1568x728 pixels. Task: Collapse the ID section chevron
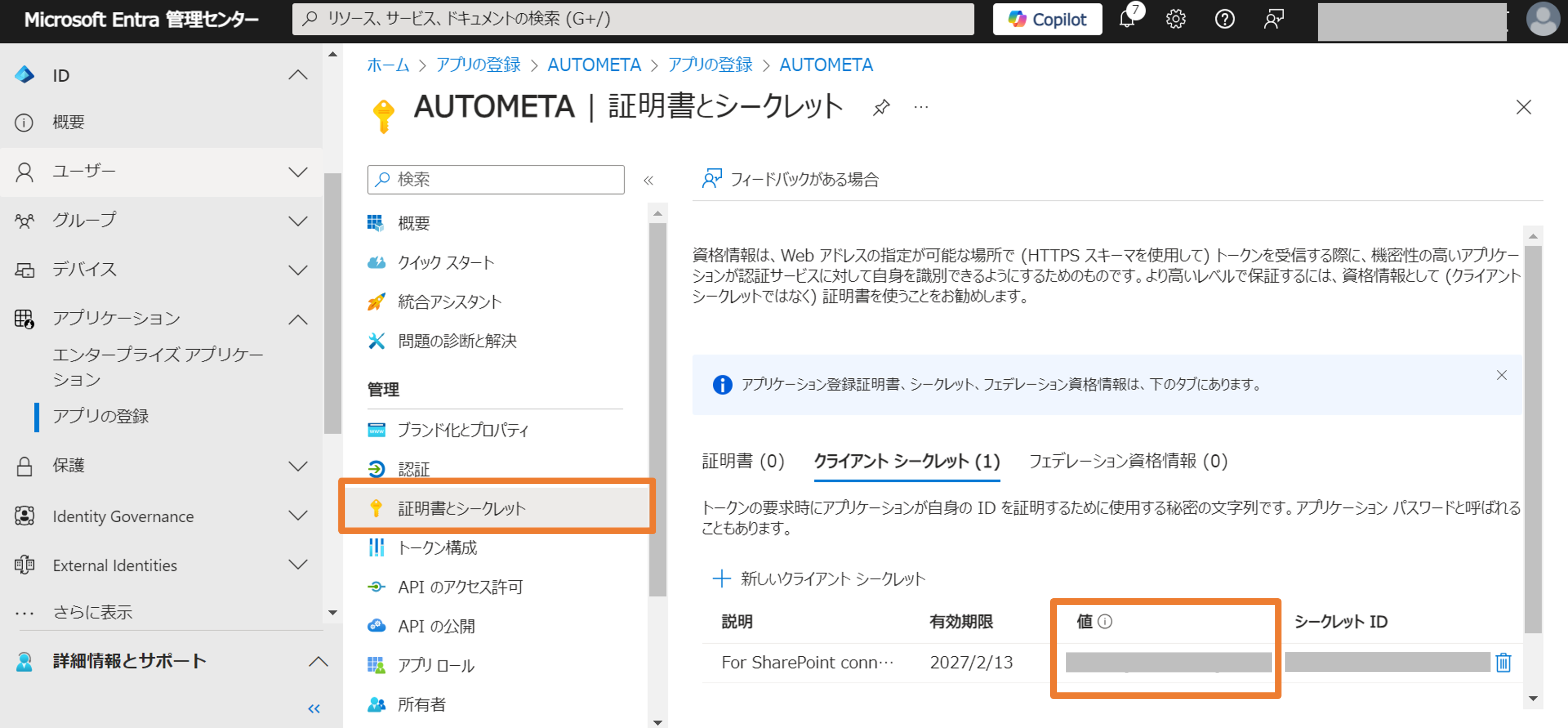pos(297,76)
